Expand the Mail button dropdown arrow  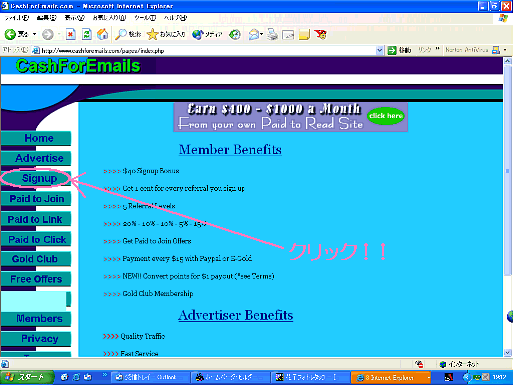[262, 34]
